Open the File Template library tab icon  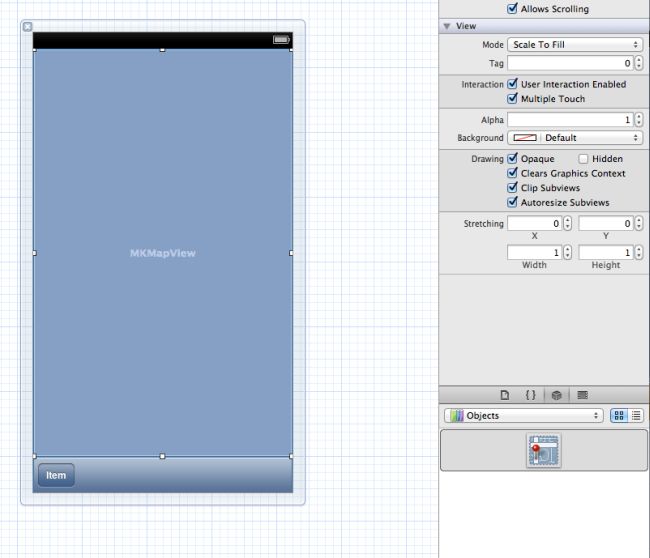click(504, 395)
